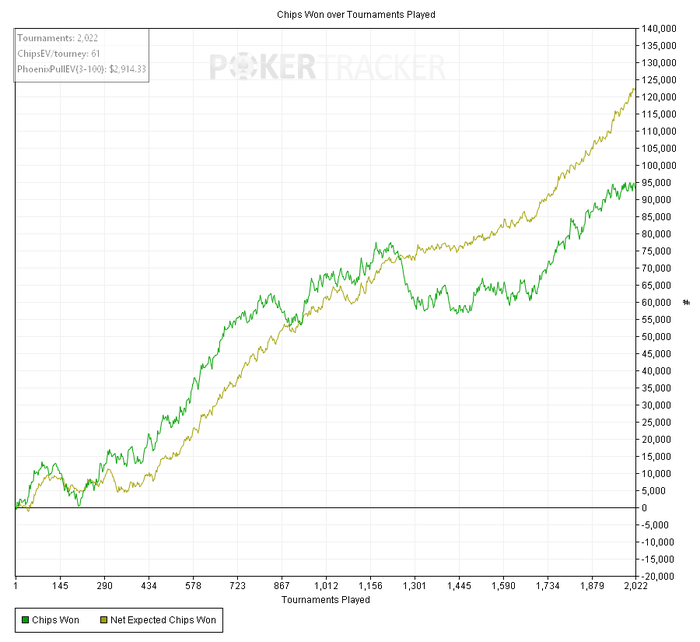Click the 2,022 x-axis tick label

pyautogui.click(x=635, y=586)
